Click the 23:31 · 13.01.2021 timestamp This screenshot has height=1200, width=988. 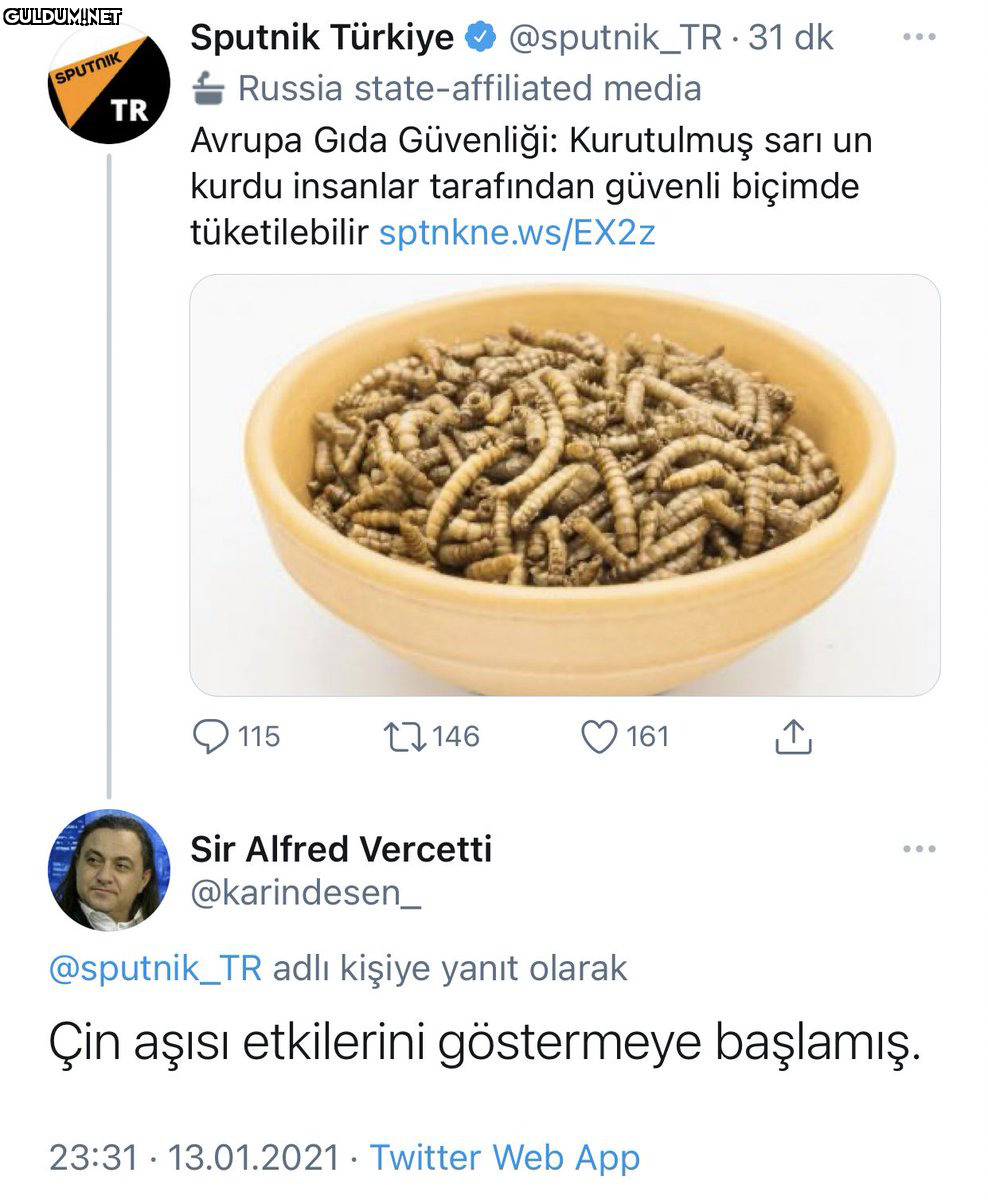(194, 1158)
